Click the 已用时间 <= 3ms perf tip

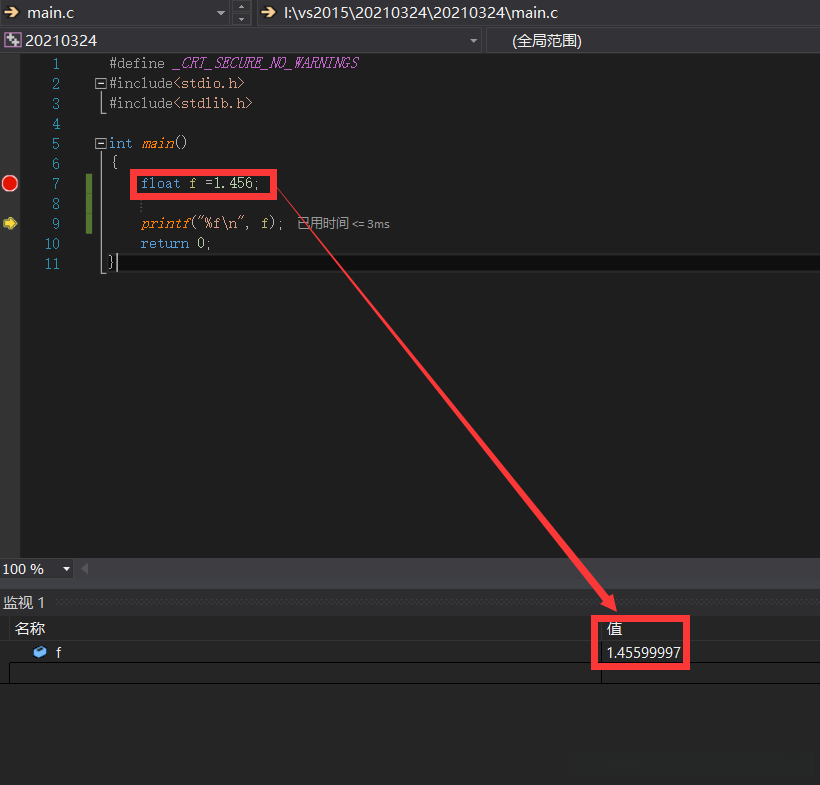pos(344,224)
